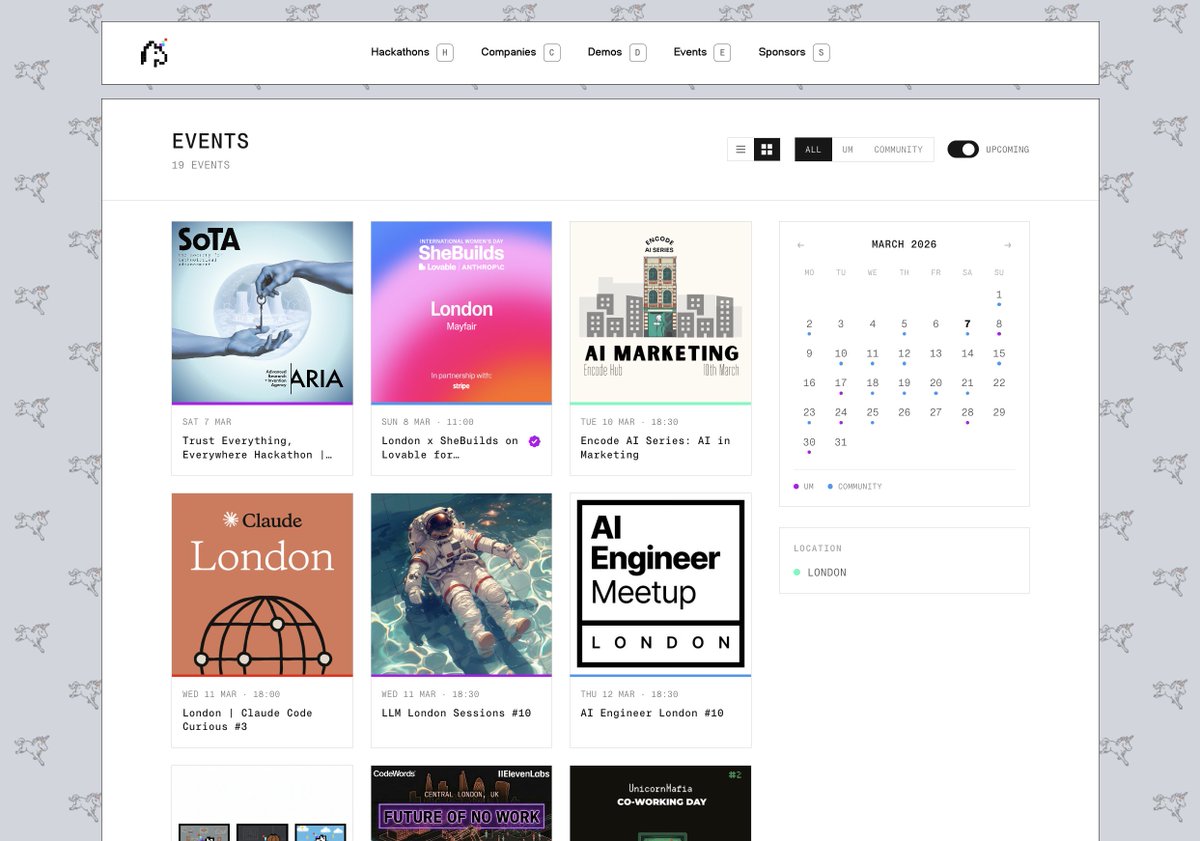
Task: Open the Sponsors nav item
Action: click(x=782, y=52)
